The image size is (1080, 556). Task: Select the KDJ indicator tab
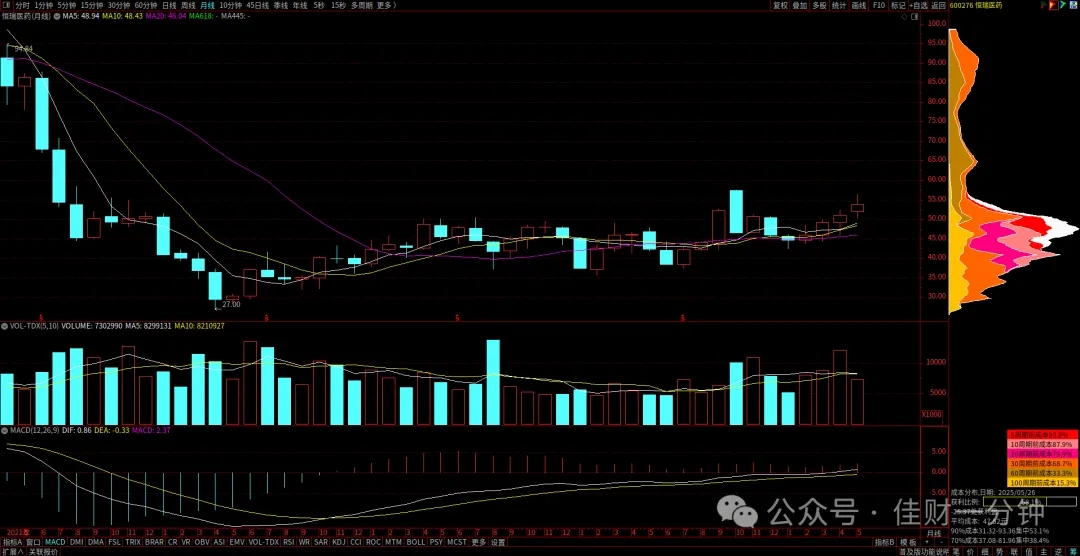(339, 542)
